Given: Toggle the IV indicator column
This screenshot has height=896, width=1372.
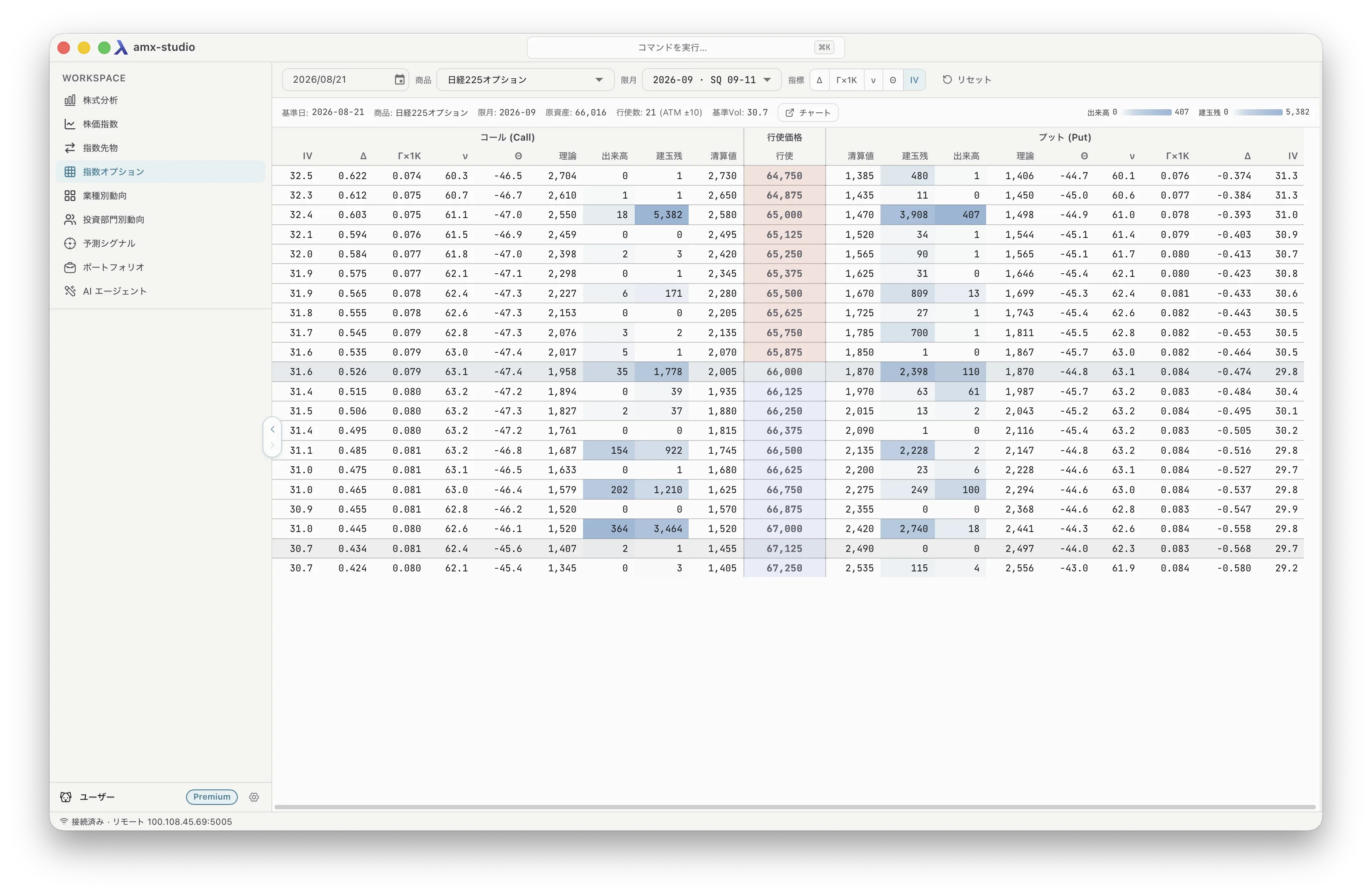Looking at the screenshot, I should (x=914, y=80).
